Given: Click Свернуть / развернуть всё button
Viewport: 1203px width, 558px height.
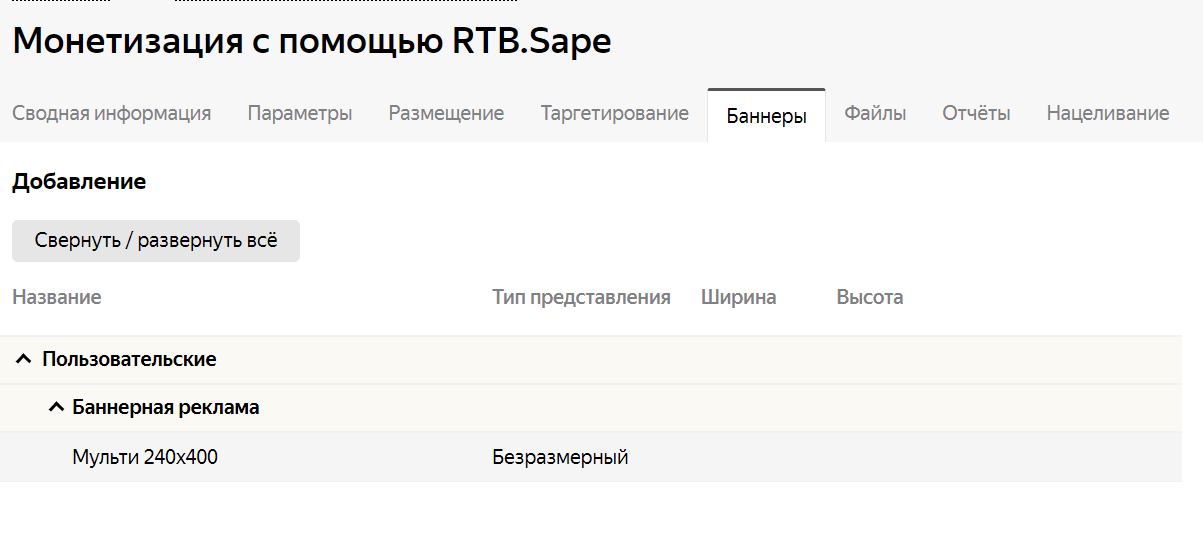Looking at the screenshot, I should click(x=156, y=241).
